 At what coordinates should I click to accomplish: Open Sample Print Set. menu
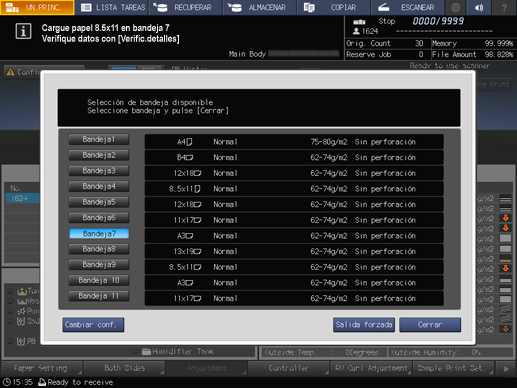click(453, 368)
